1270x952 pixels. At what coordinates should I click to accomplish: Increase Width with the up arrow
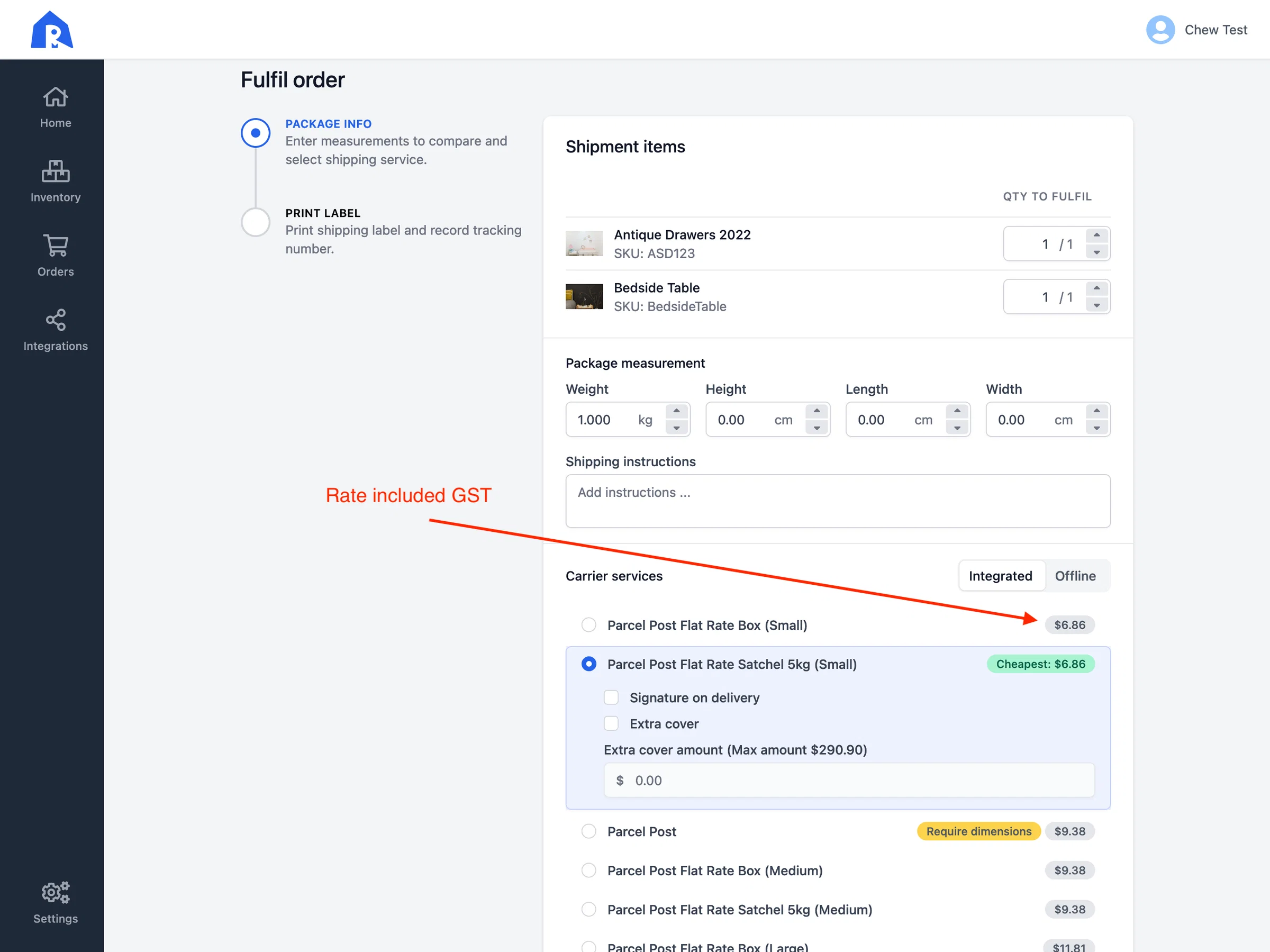pyautogui.click(x=1096, y=411)
